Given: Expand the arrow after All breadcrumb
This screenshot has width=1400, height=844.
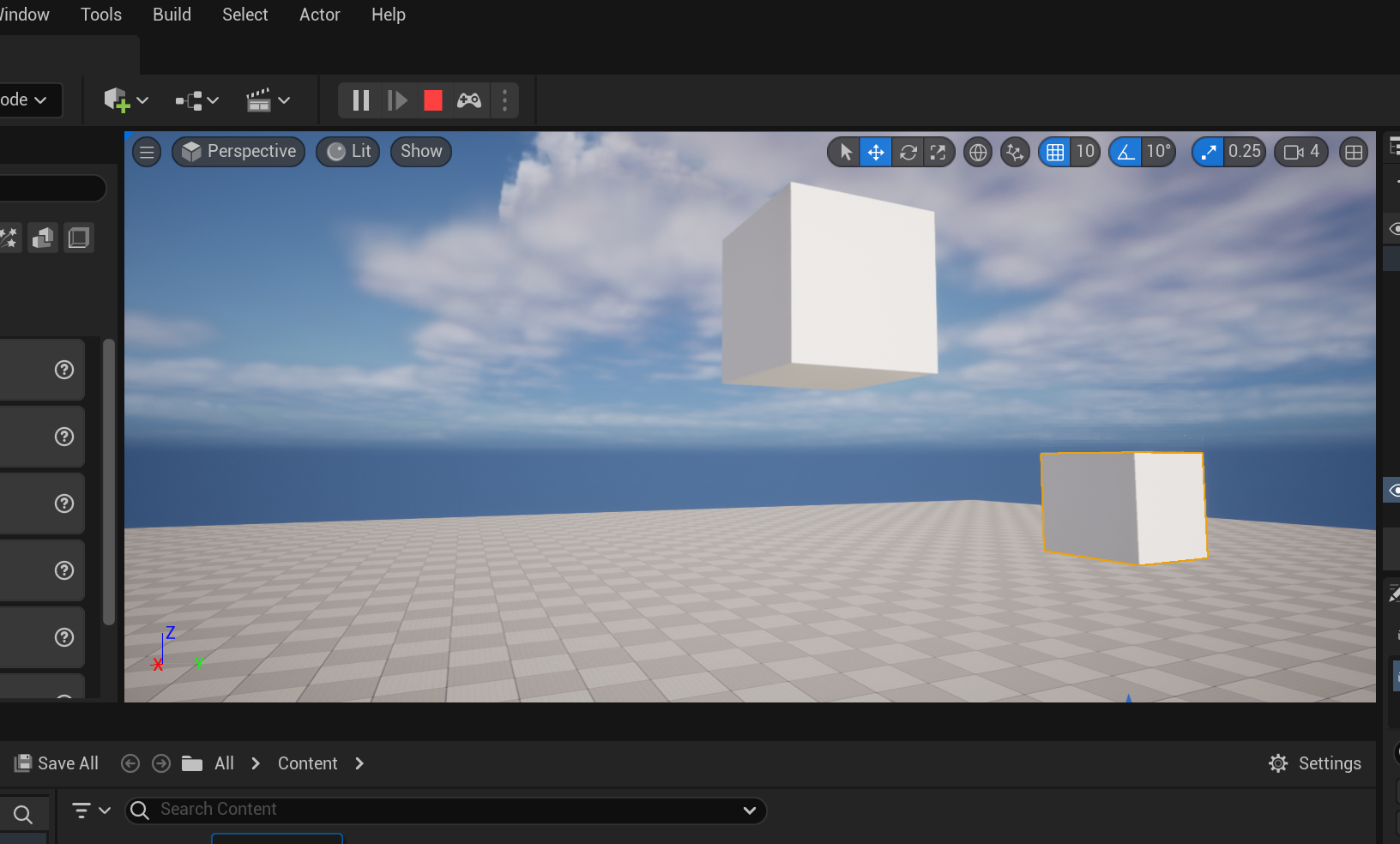Looking at the screenshot, I should pyautogui.click(x=256, y=763).
